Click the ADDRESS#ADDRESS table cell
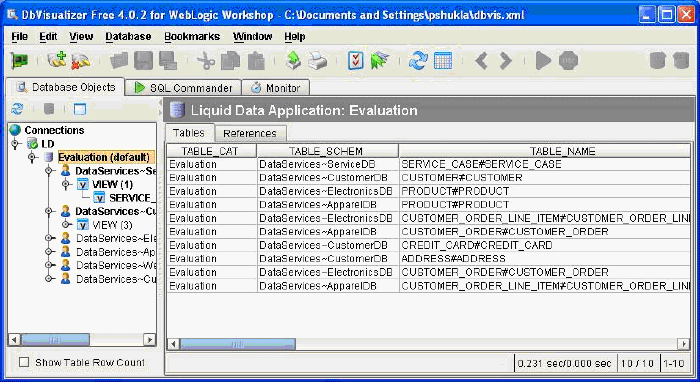Image resolution: width=700 pixels, height=382 pixels. tap(545, 258)
